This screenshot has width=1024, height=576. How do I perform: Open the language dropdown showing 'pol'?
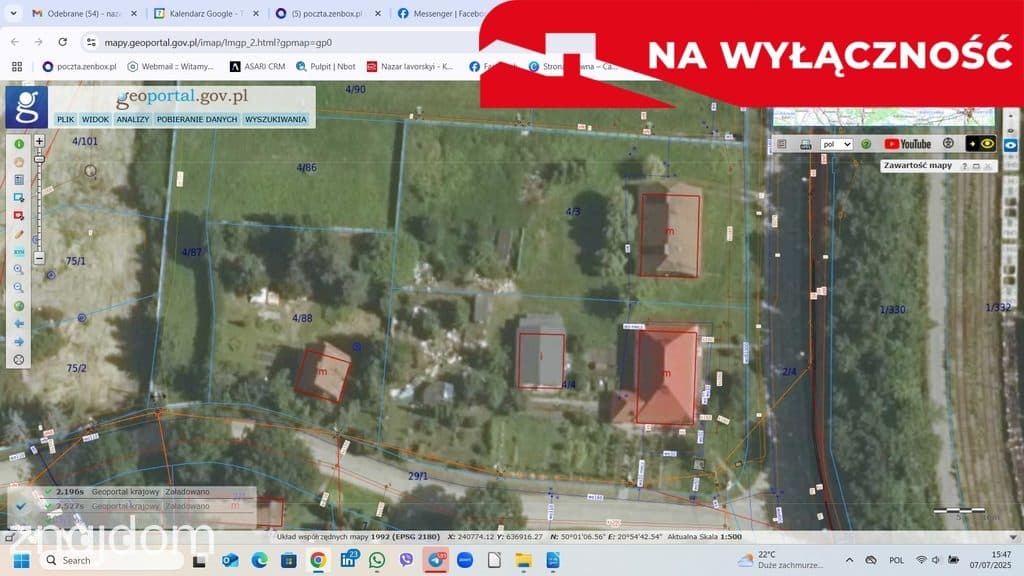(837, 144)
